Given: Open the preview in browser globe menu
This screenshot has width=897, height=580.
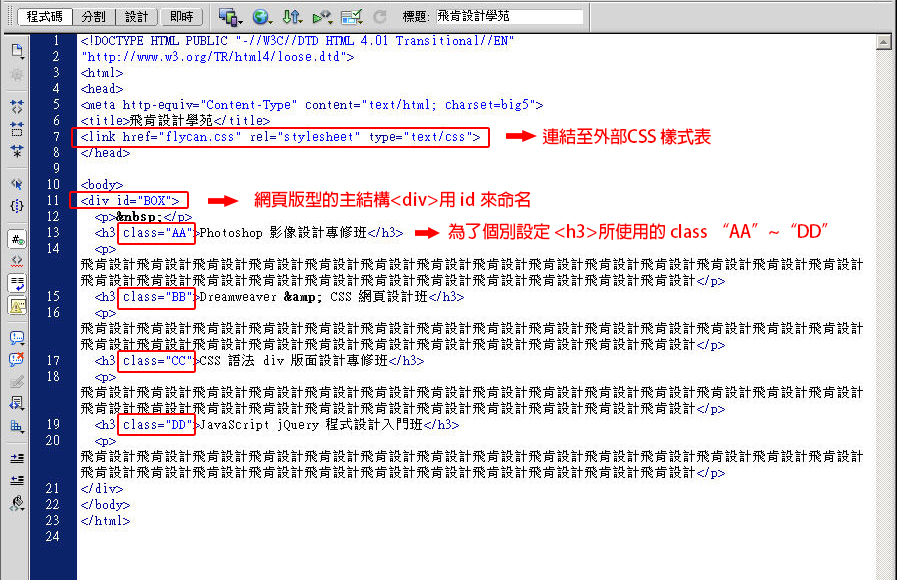Looking at the screenshot, I should pyautogui.click(x=262, y=17).
